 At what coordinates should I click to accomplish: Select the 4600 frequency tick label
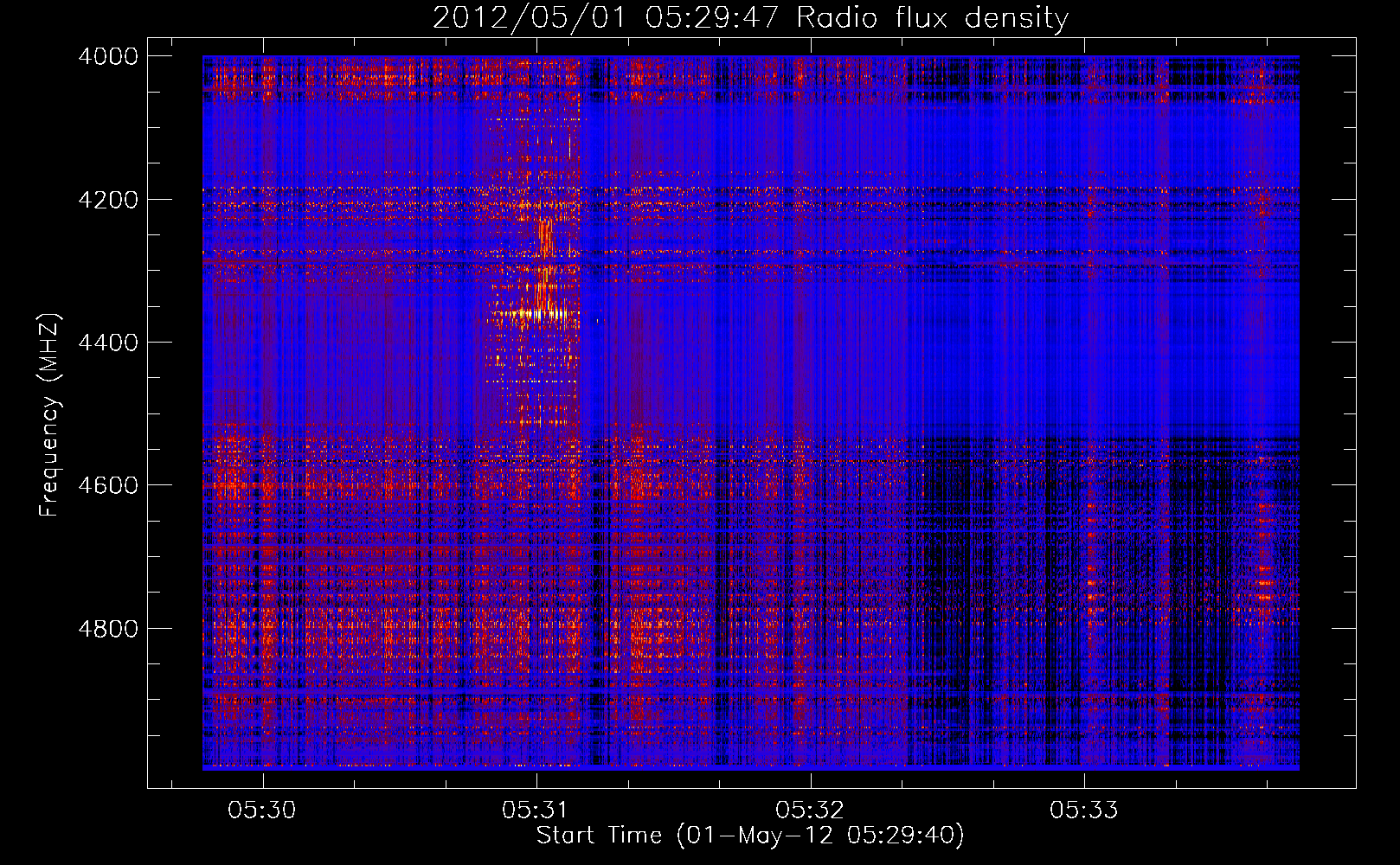108,485
